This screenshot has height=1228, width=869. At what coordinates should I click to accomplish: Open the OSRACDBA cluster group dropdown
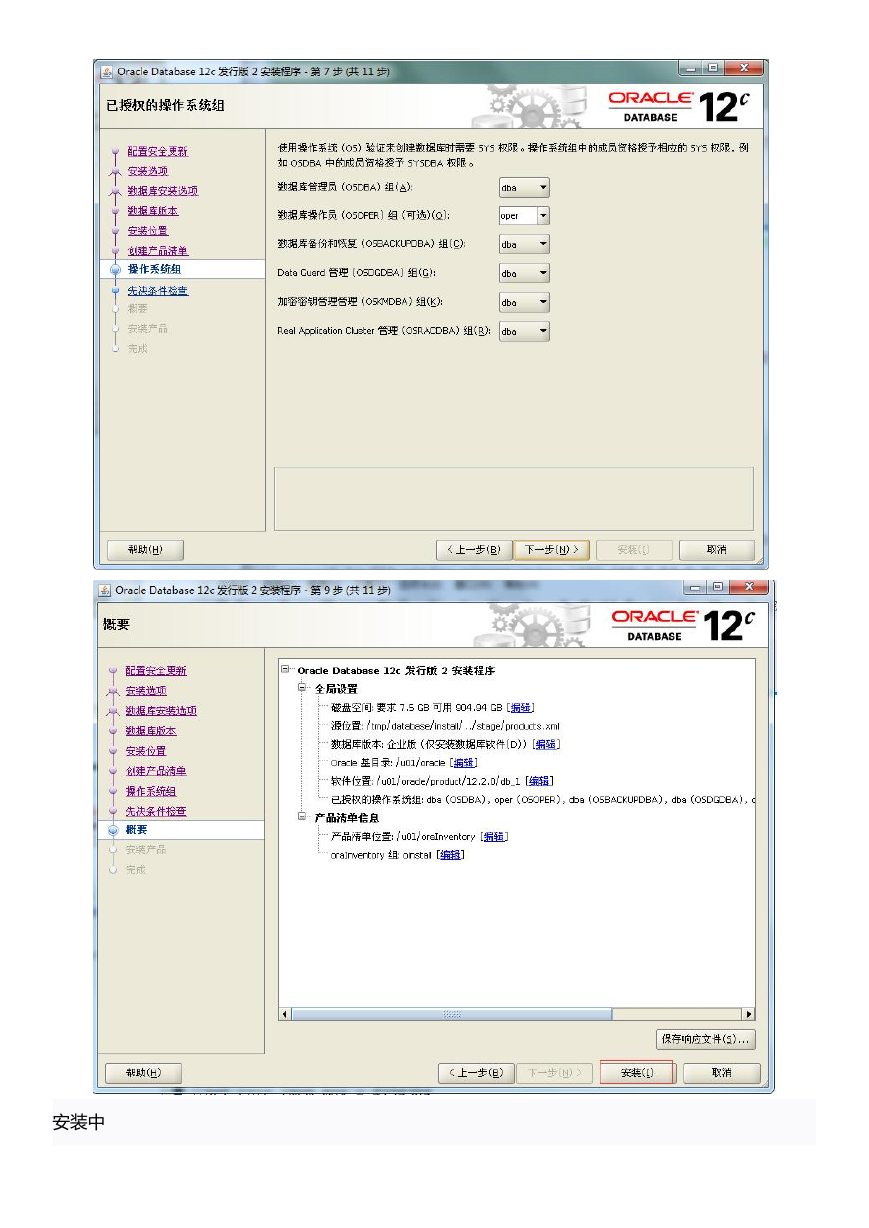pyautogui.click(x=525, y=331)
